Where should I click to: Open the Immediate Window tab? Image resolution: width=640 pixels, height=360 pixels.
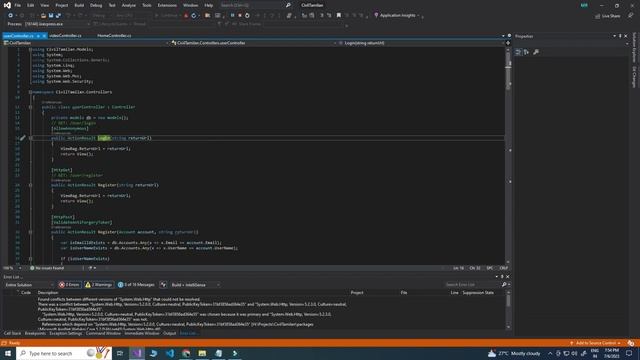pos(142,333)
